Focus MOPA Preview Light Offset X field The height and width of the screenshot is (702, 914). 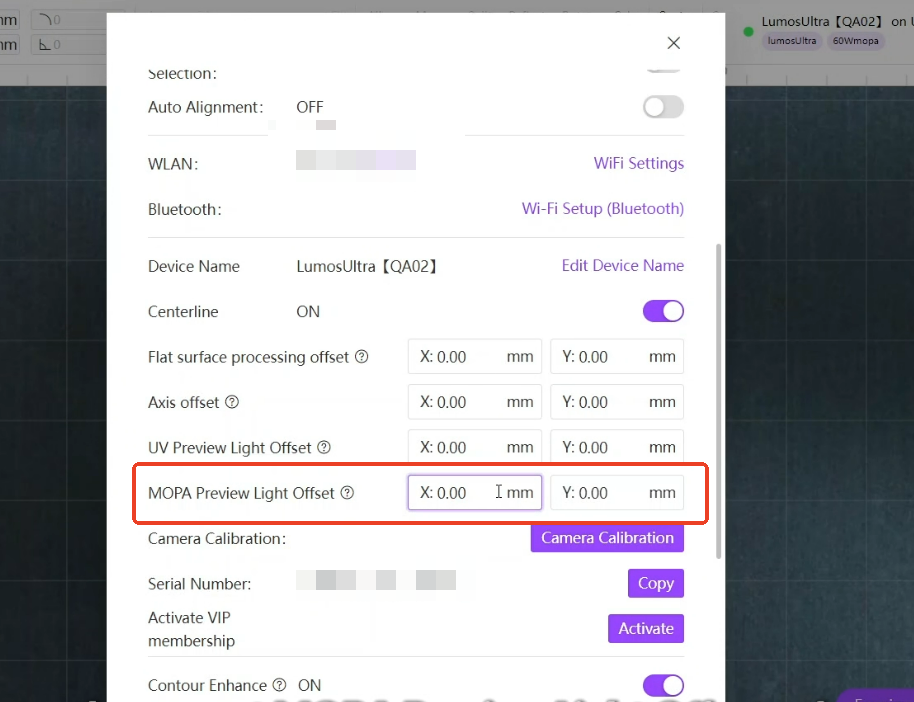click(474, 493)
